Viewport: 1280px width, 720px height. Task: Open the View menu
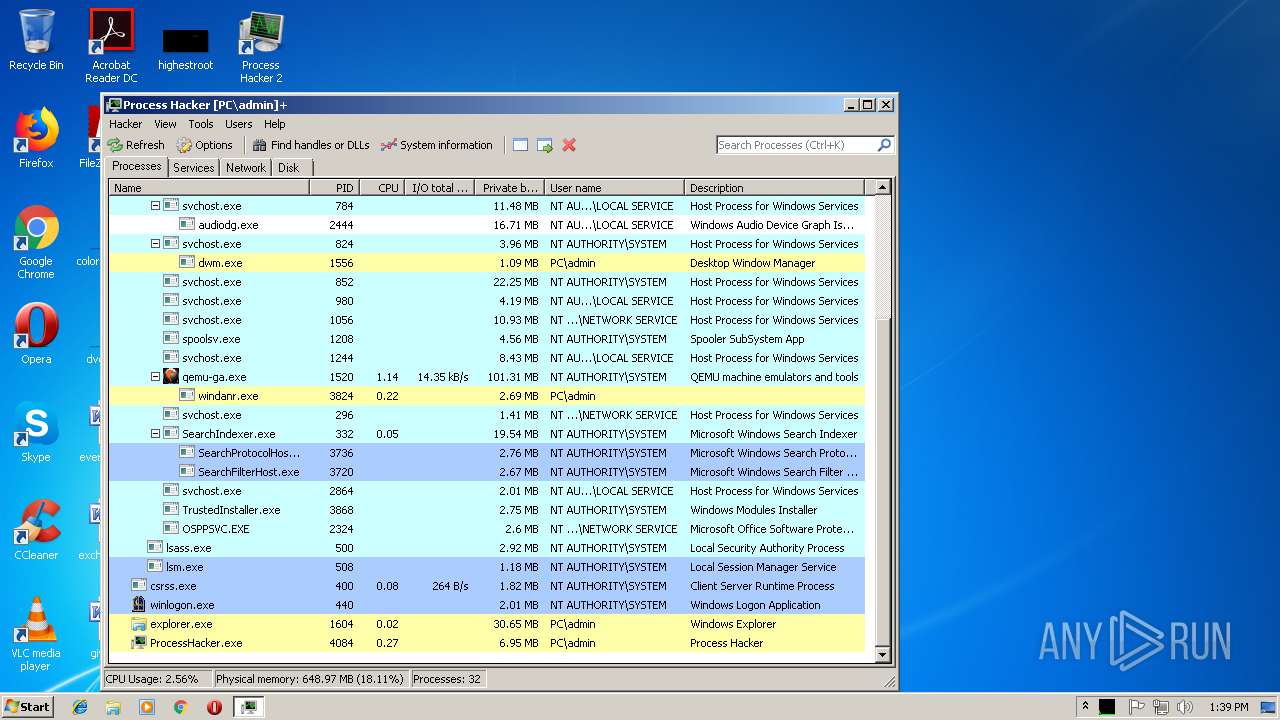(165, 124)
